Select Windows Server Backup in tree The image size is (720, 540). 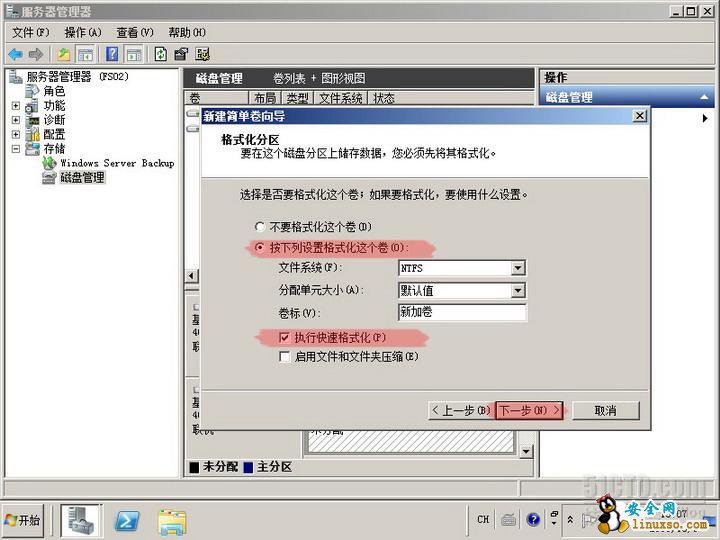[x=116, y=163]
